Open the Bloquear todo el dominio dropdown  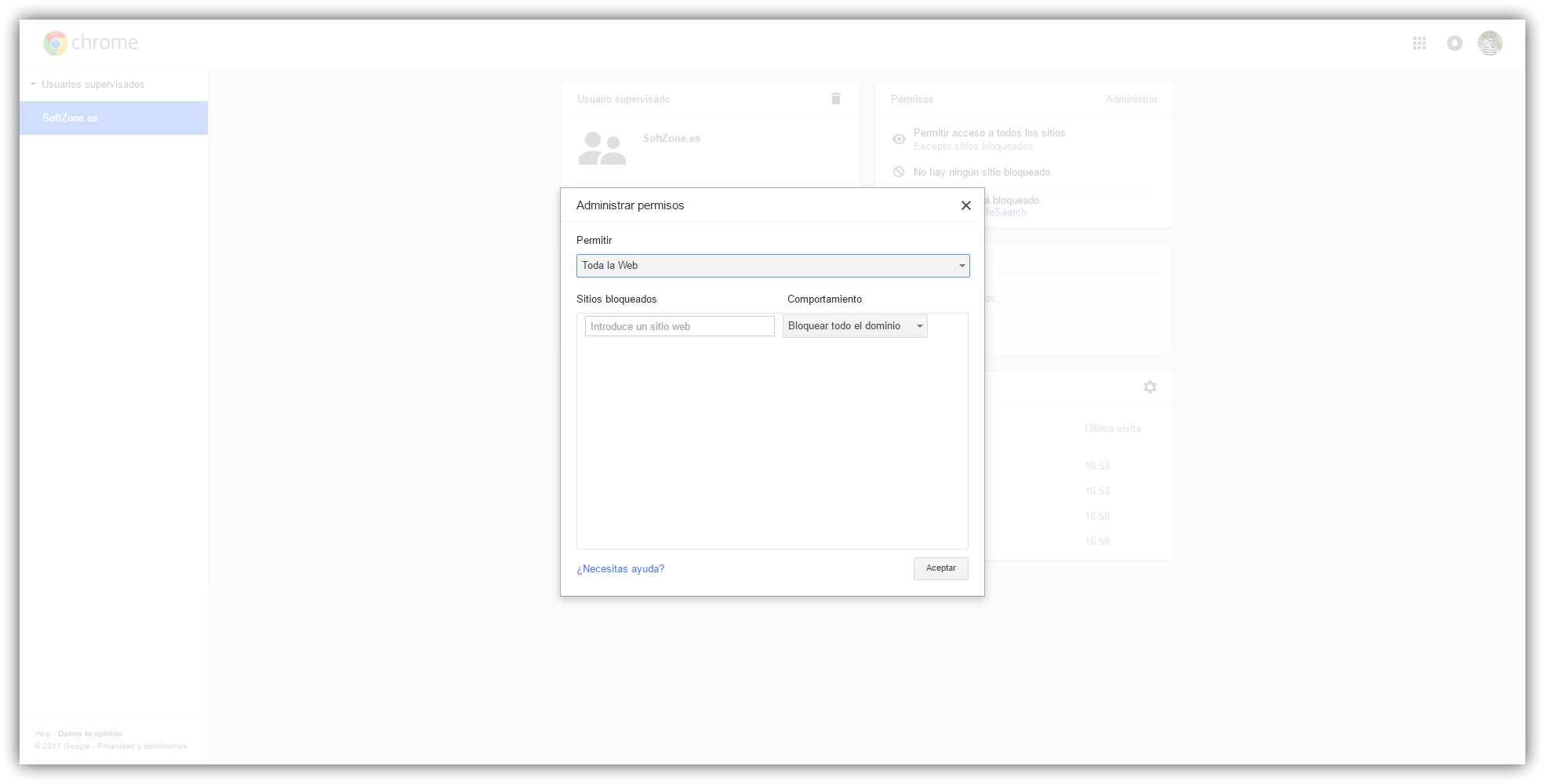pos(855,326)
